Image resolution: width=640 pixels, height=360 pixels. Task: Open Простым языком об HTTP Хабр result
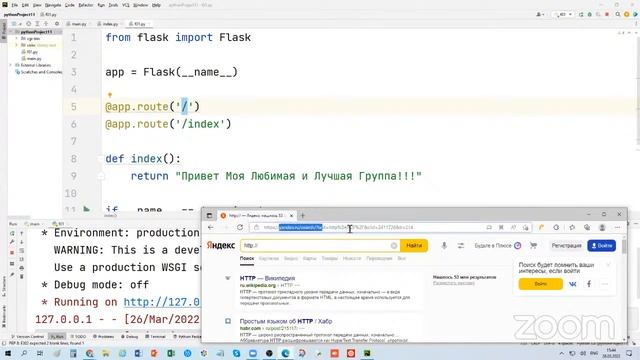click(x=286, y=321)
